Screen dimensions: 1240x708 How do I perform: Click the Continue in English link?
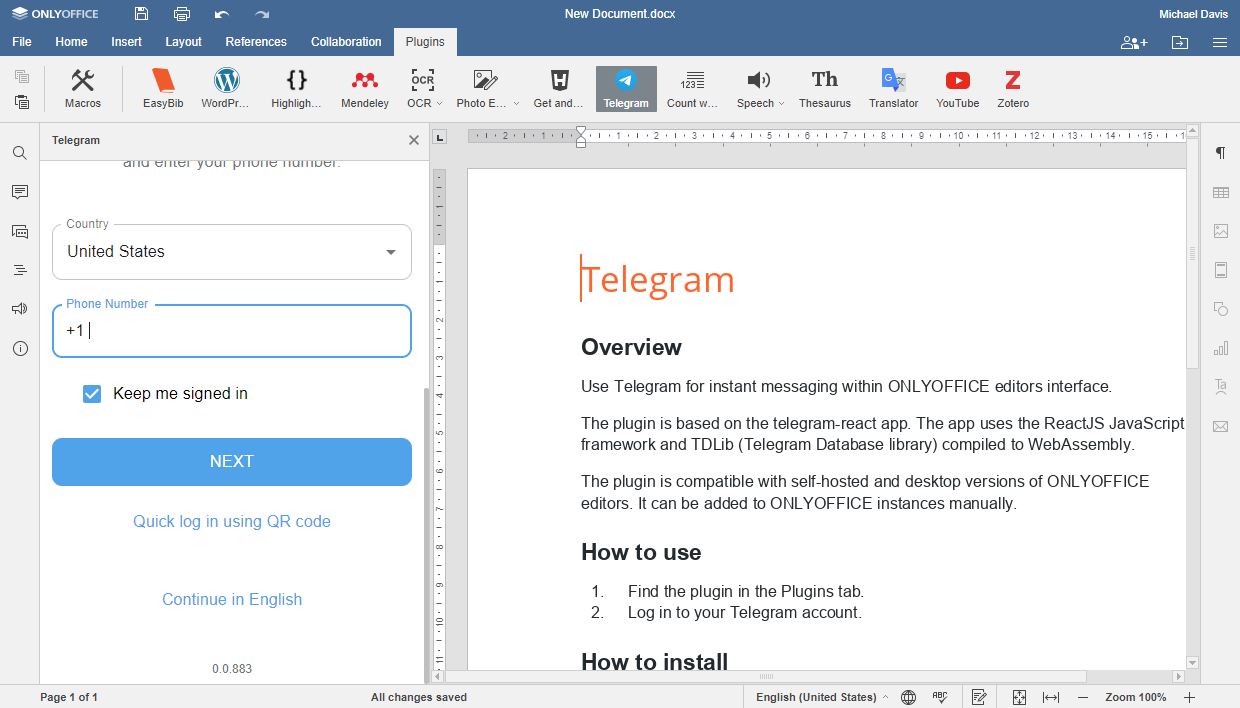click(232, 599)
